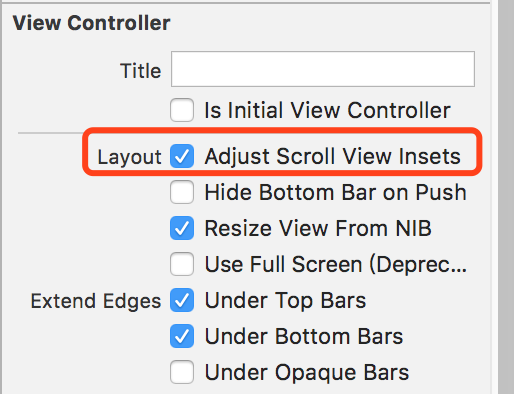Uncheck the Under Bottom Bars checkbox
This screenshot has width=514, height=394.
pyautogui.click(x=182, y=336)
